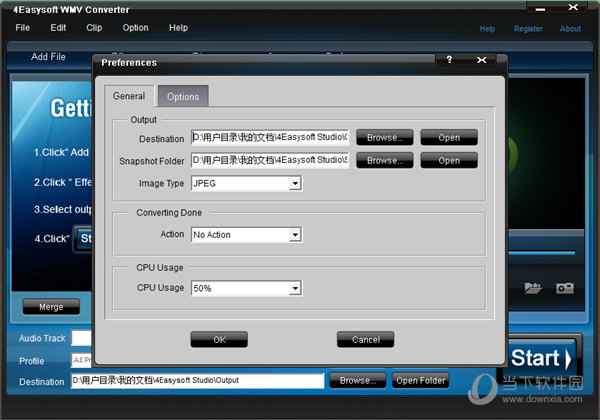Click Browse next to main window Destination
The height and width of the screenshot is (420, 600).
point(357,380)
